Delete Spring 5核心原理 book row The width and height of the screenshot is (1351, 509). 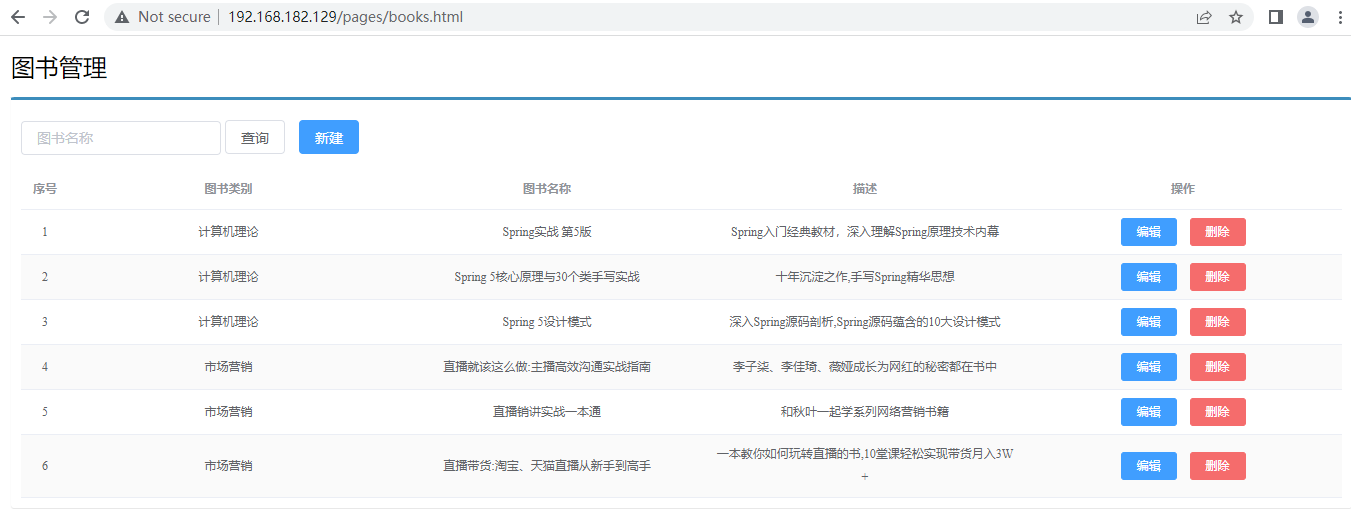point(1217,277)
